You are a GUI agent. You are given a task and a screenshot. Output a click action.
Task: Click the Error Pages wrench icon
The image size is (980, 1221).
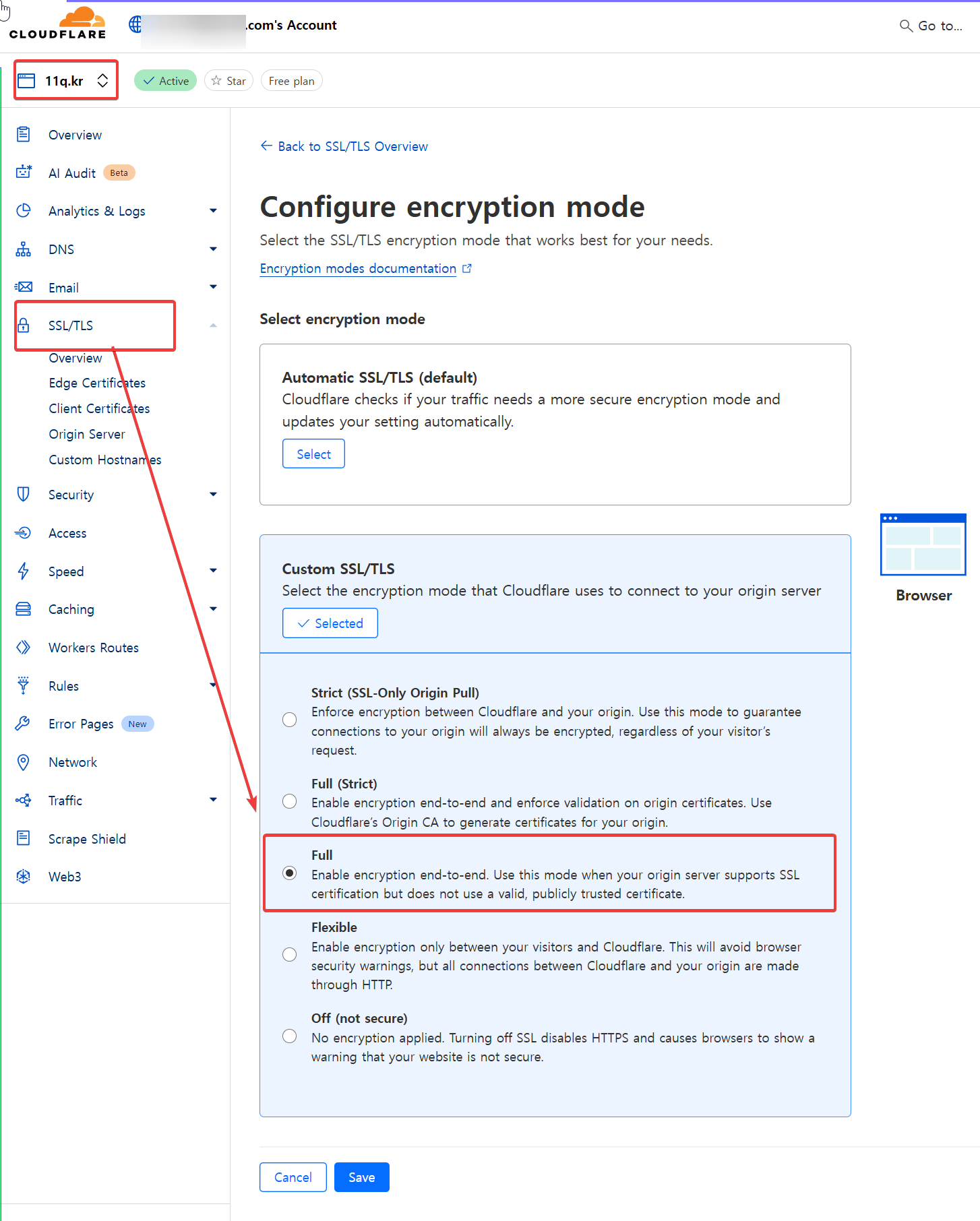[24, 723]
